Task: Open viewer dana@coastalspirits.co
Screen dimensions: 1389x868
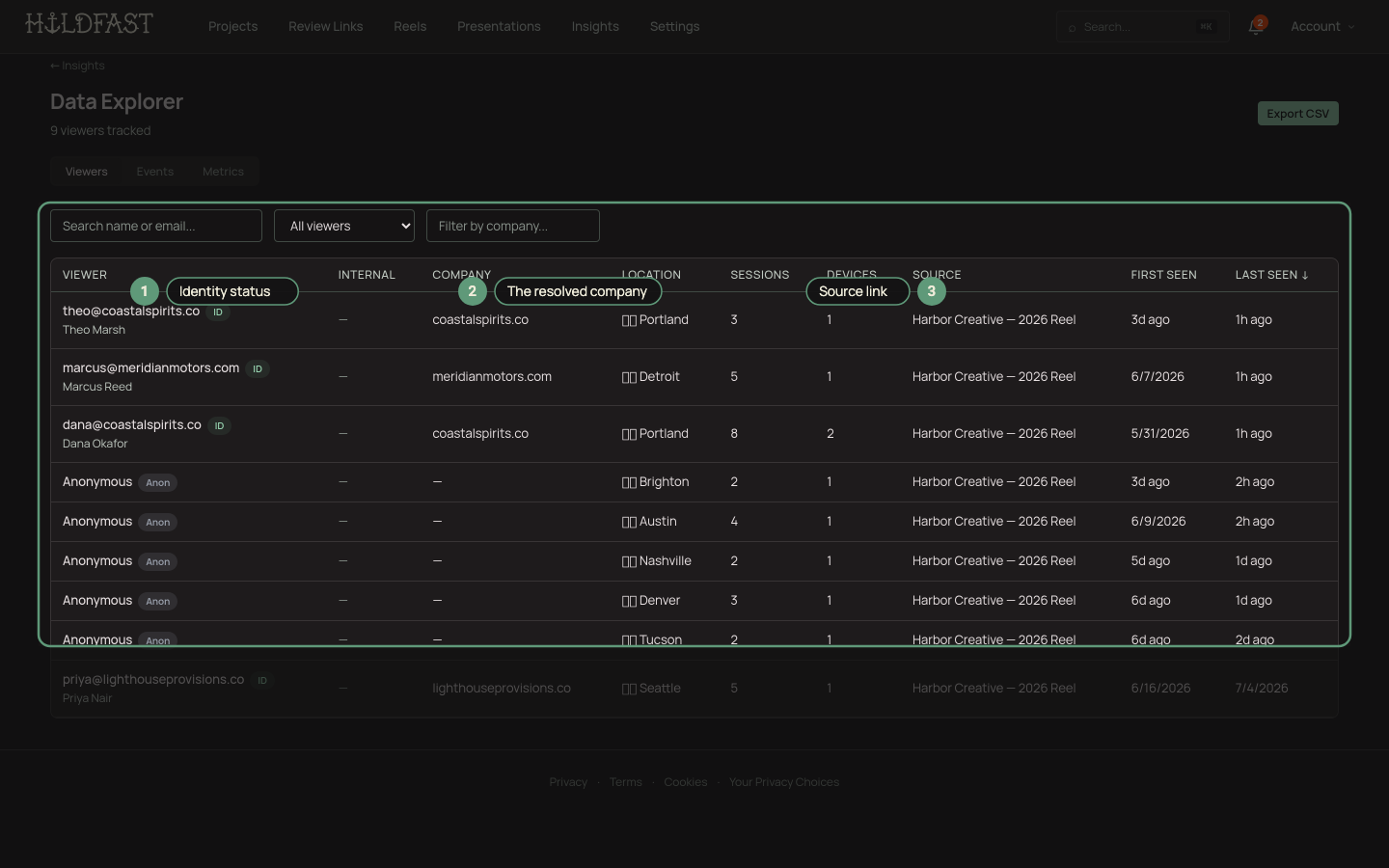Action: tap(132, 424)
